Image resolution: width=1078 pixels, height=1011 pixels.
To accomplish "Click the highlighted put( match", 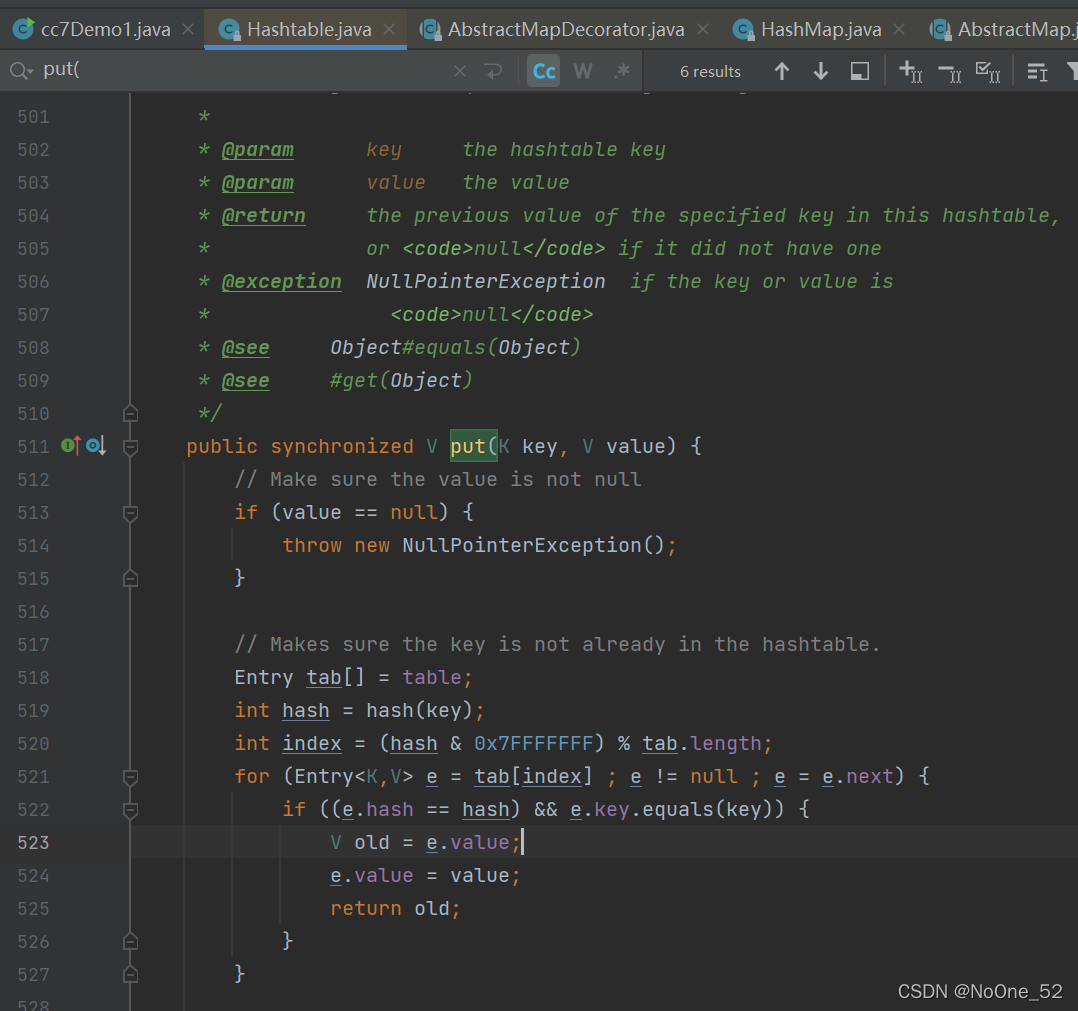I will tap(474, 446).
